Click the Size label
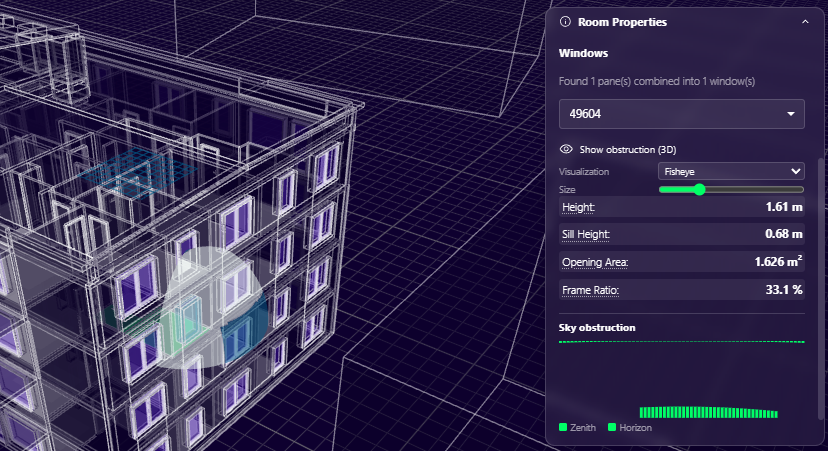The height and width of the screenshot is (451, 828). click(567, 190)
